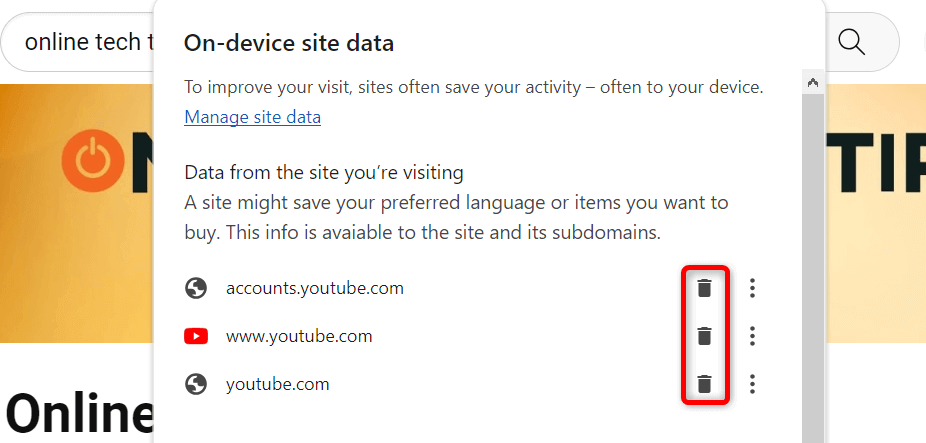Delete accounts.youtube.com site data
Viewport: 926px width, 443px height.
tap(705, 288)
